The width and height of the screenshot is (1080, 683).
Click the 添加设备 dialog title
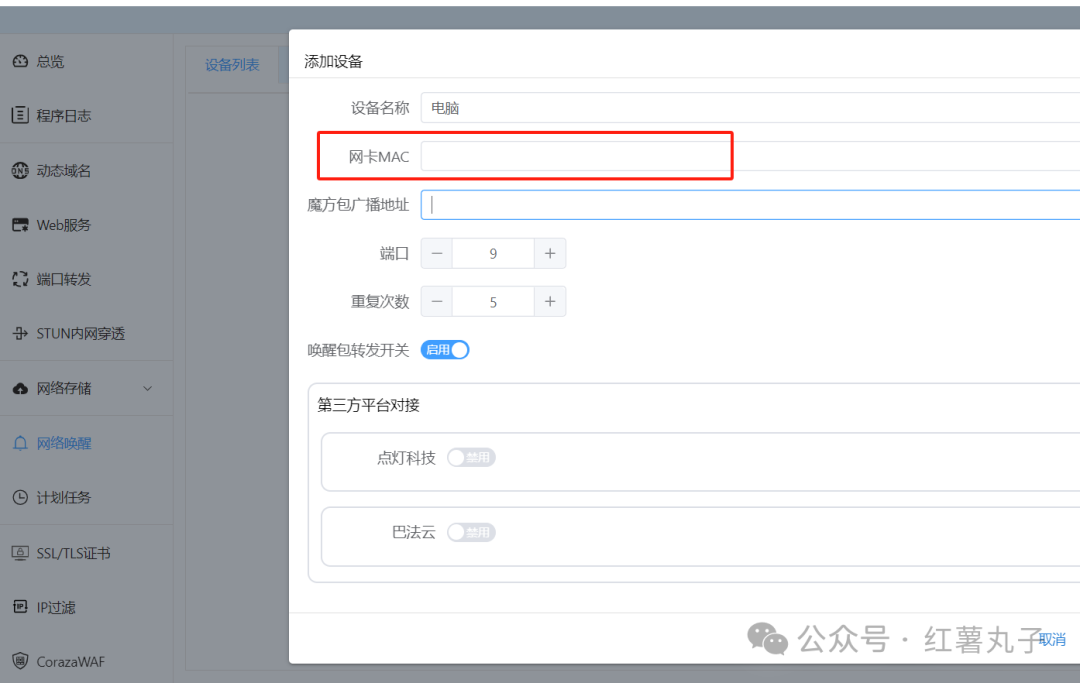(333, 61)
